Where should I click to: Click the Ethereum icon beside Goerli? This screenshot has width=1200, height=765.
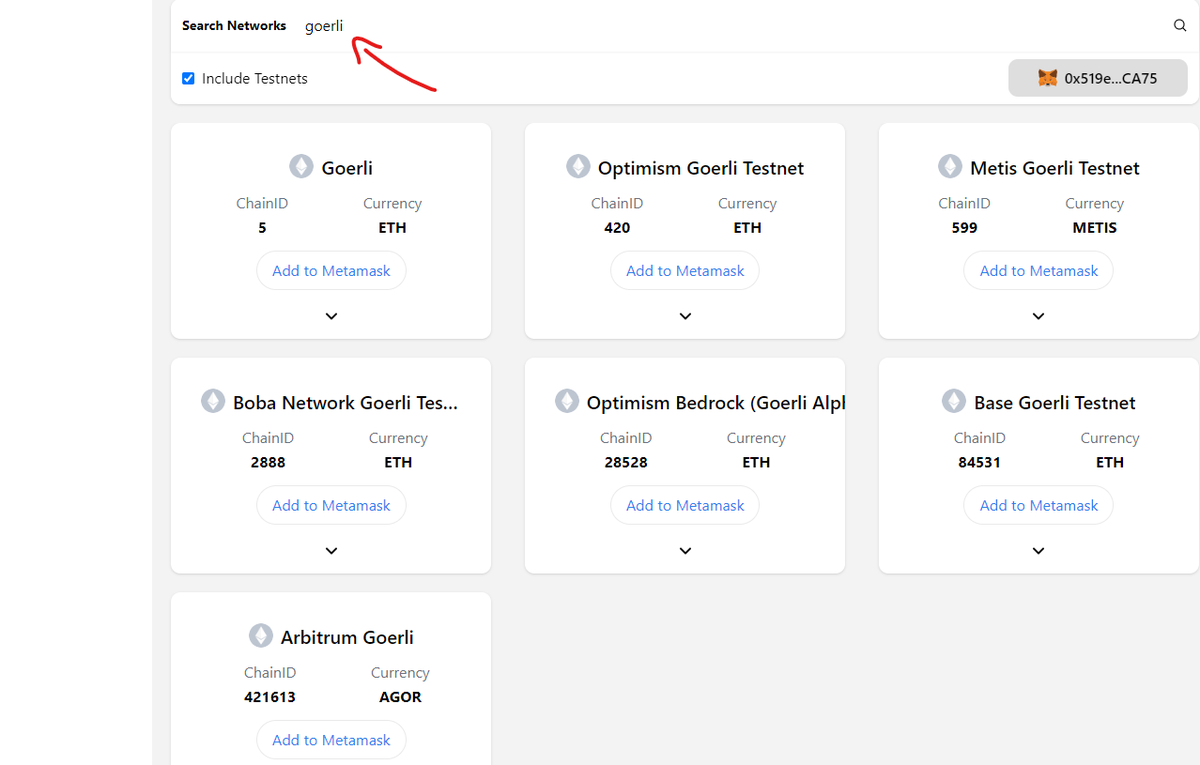pos(301,166)
